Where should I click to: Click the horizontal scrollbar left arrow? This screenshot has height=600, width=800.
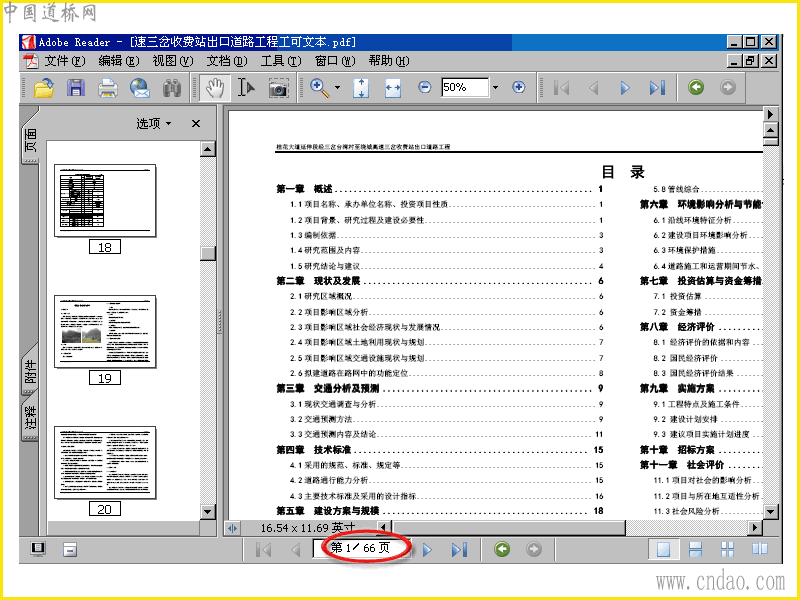point(384,527)
